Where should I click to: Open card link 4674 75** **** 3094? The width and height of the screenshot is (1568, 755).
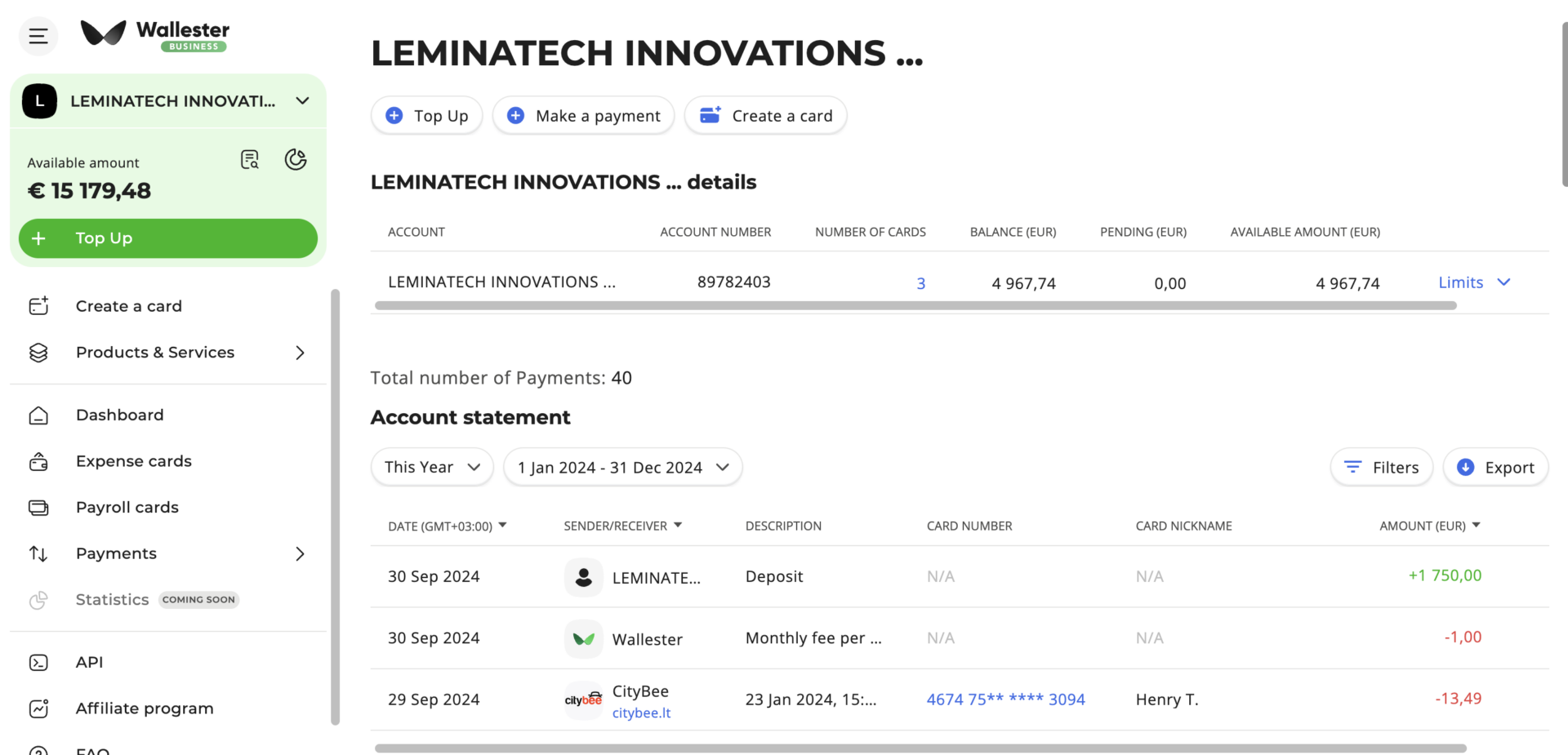pos(1005,699)
